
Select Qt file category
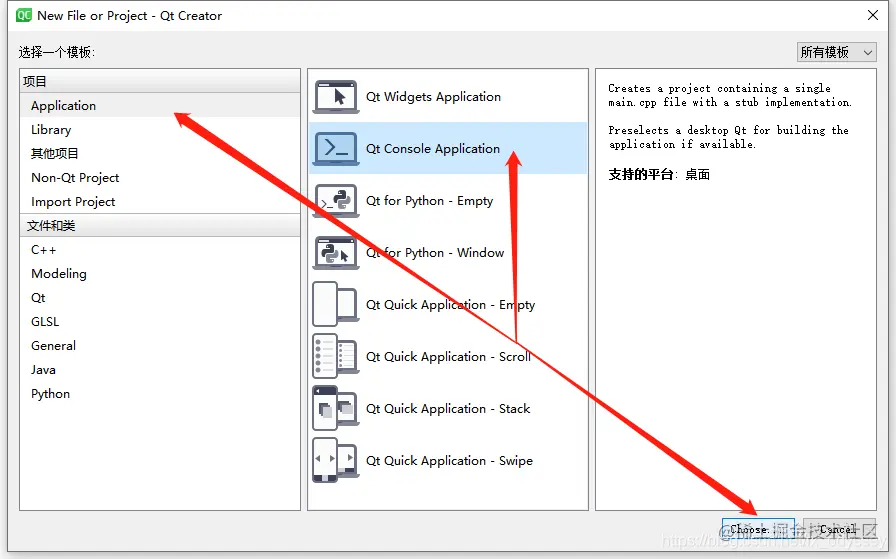point(160,298)
